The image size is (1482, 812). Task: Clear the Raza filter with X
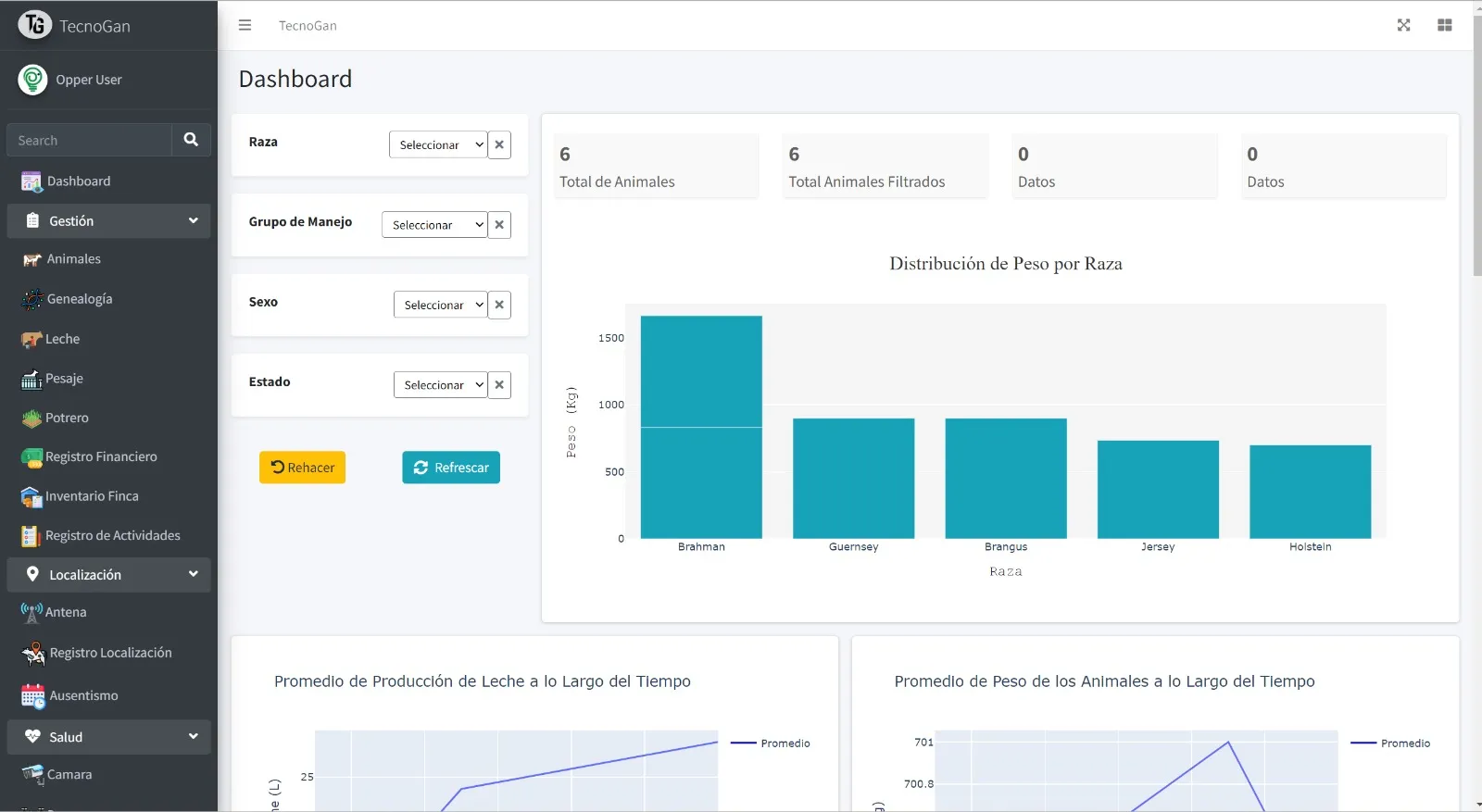tap(499, 144)
